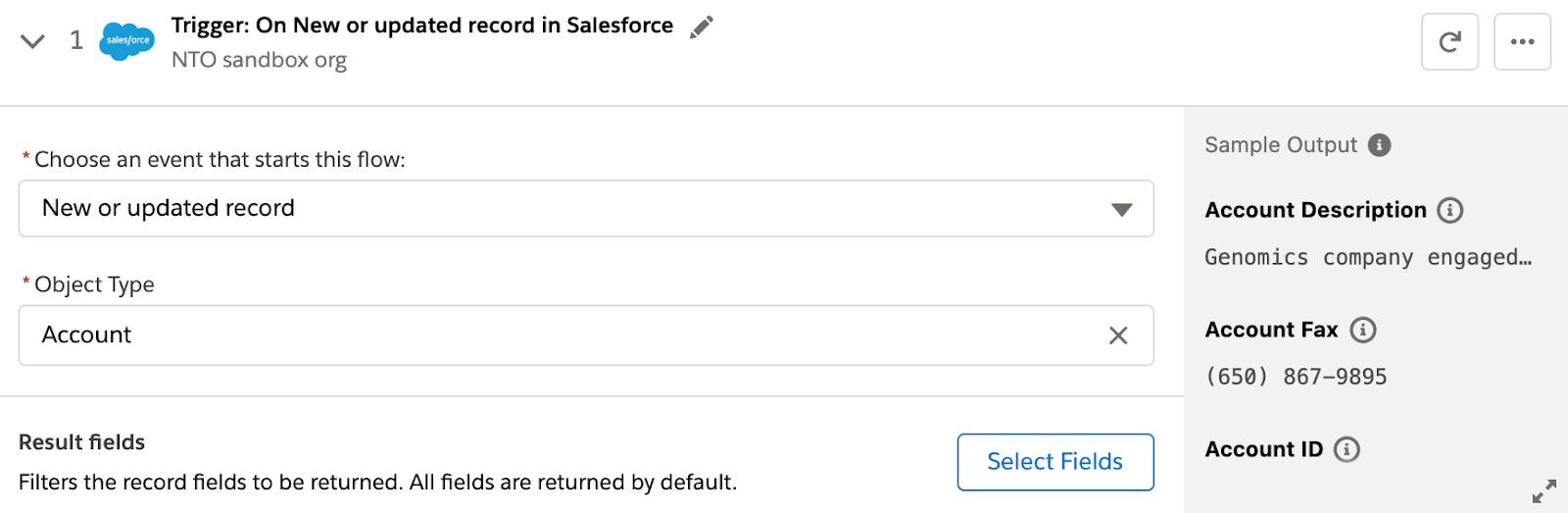
Task: Click the Account Fax info icon
Action: coord(1362,330)
